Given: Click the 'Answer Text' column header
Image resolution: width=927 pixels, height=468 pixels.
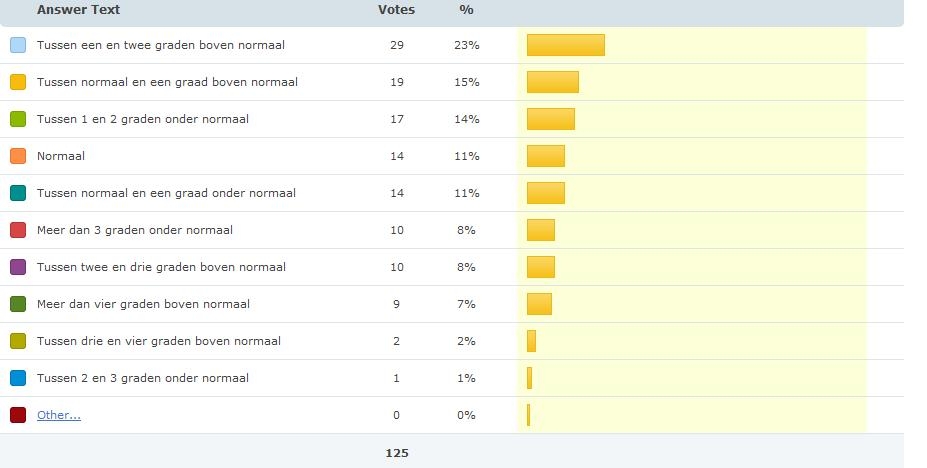Looking at the screenshot, I should click(78, 9).
